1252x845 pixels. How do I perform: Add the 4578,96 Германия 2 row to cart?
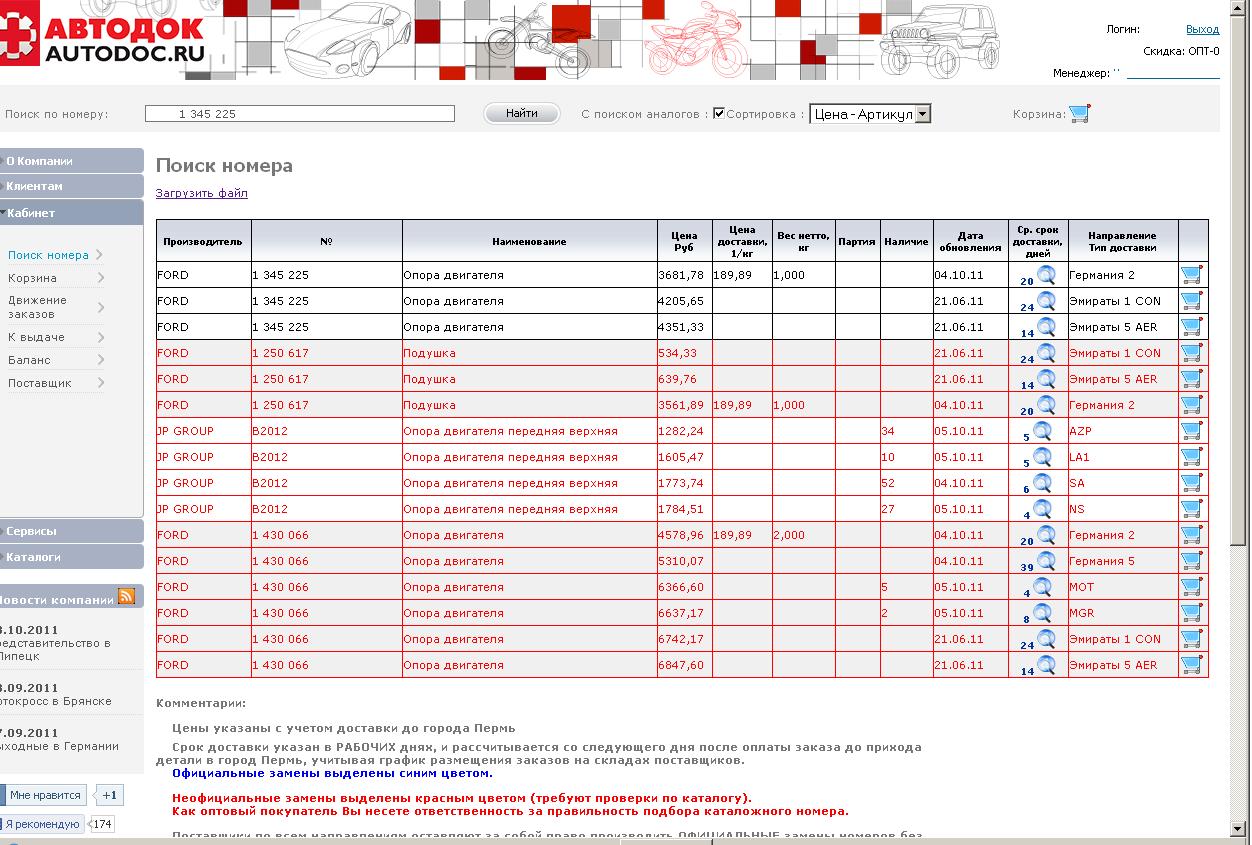1191,534
